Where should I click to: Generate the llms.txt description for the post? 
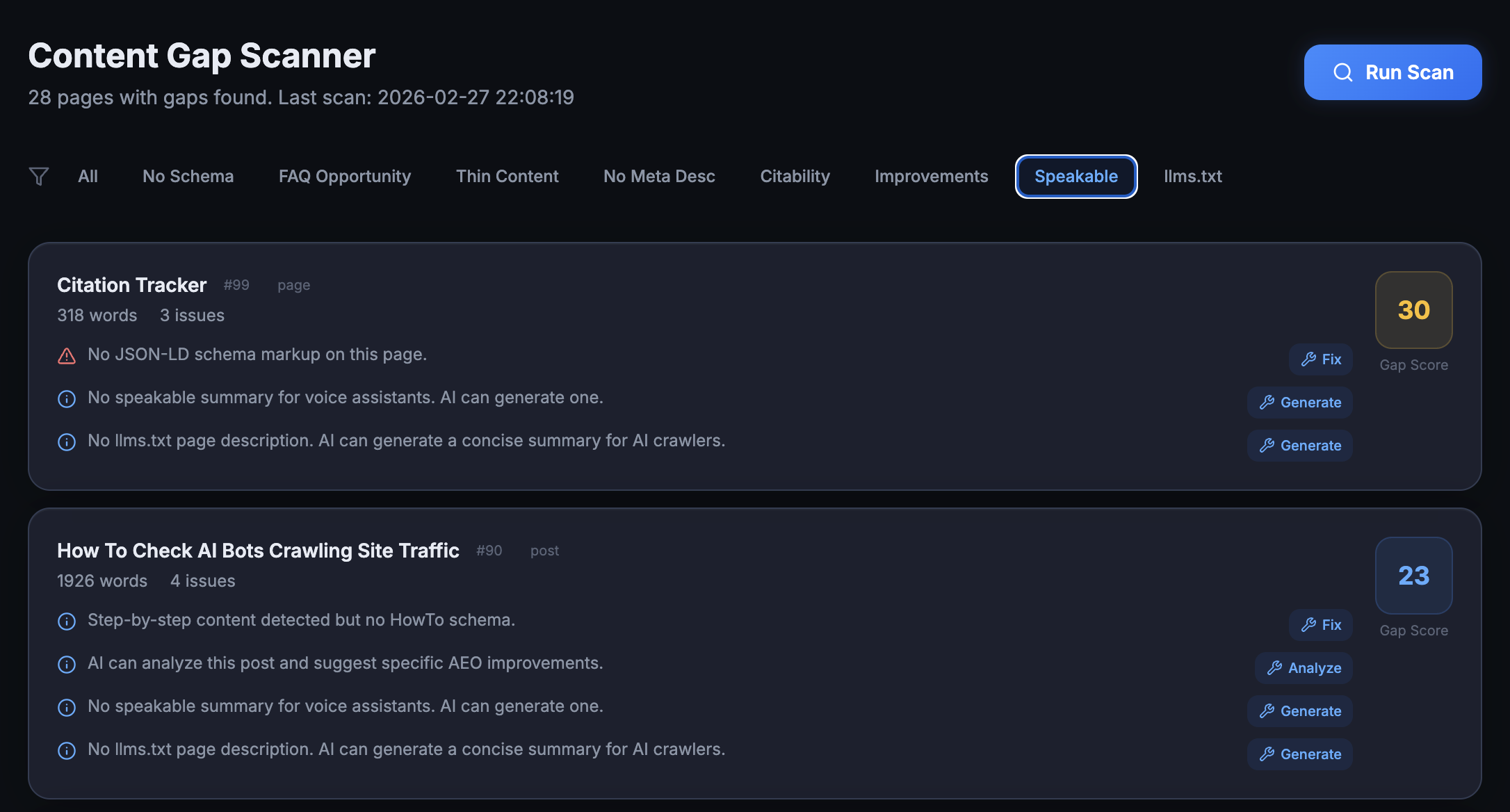pos(1299,754)
